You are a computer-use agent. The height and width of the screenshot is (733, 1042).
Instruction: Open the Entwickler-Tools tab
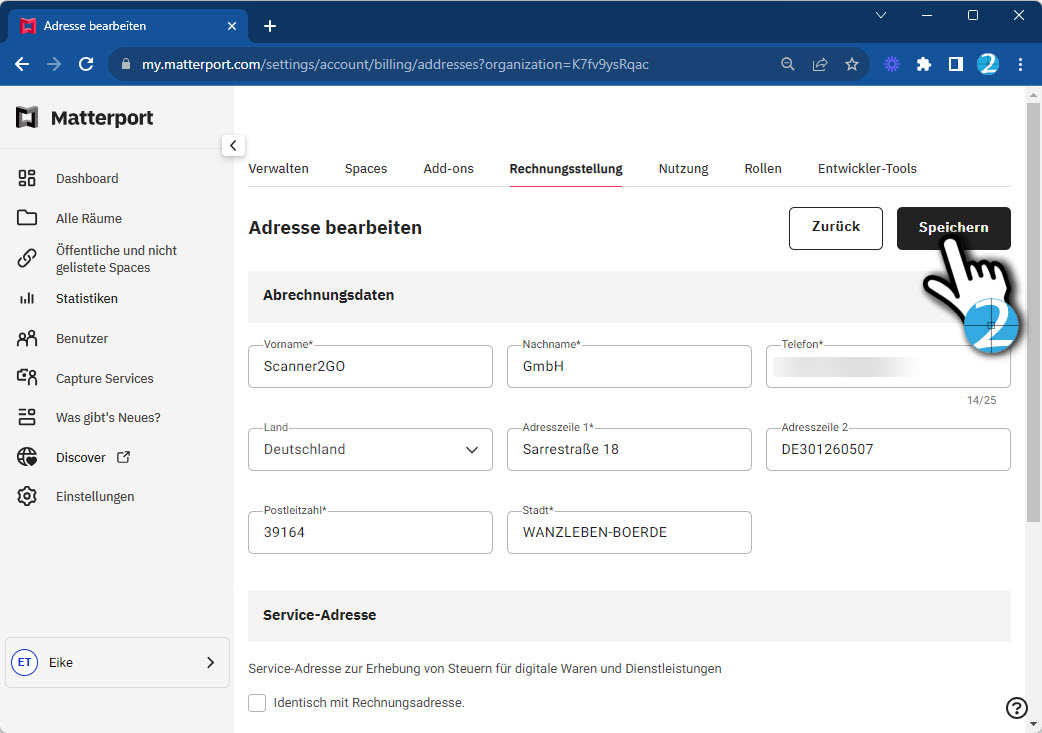click(x=867, y=169)
